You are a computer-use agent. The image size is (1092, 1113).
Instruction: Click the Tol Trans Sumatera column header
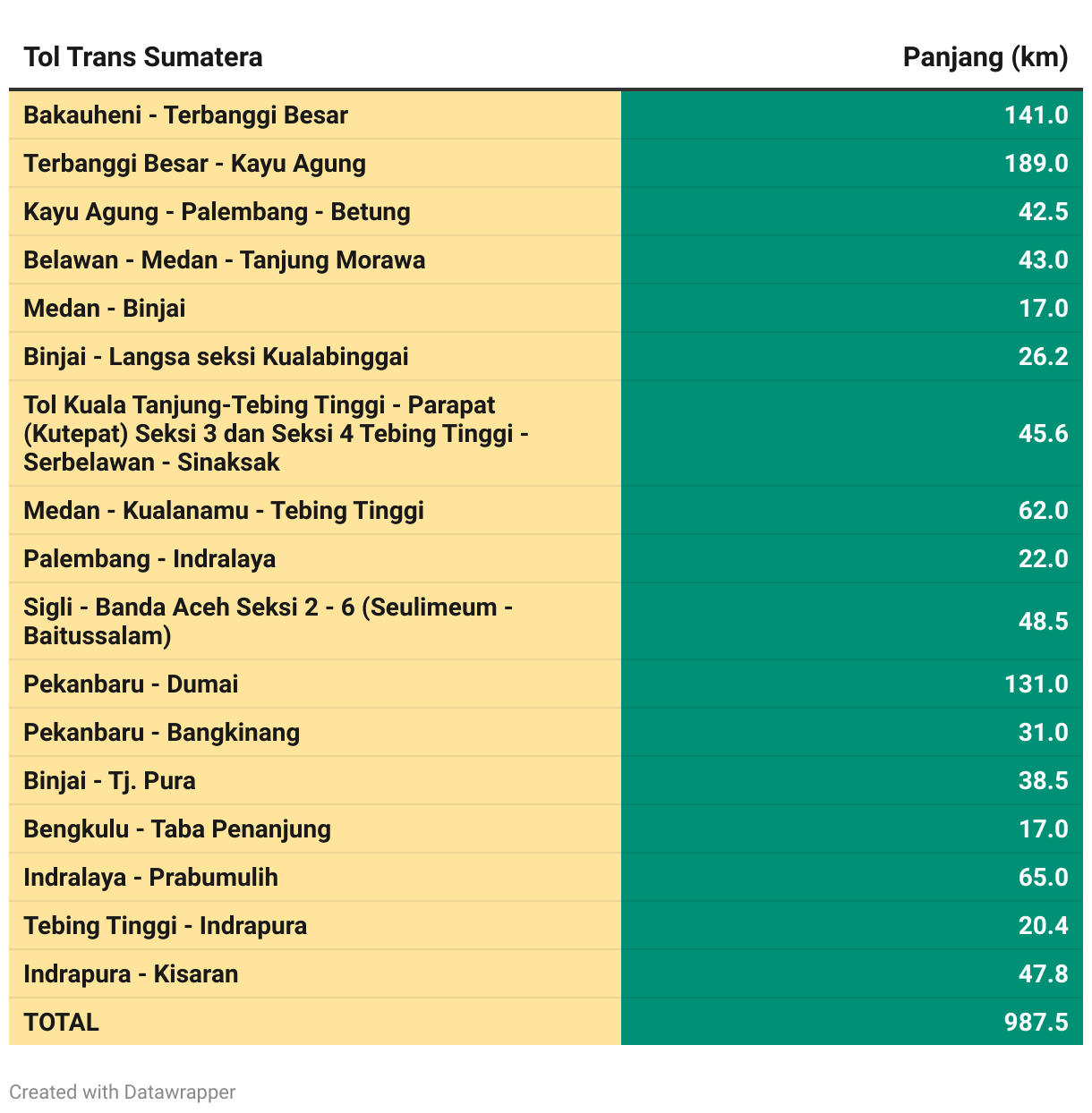143,57
